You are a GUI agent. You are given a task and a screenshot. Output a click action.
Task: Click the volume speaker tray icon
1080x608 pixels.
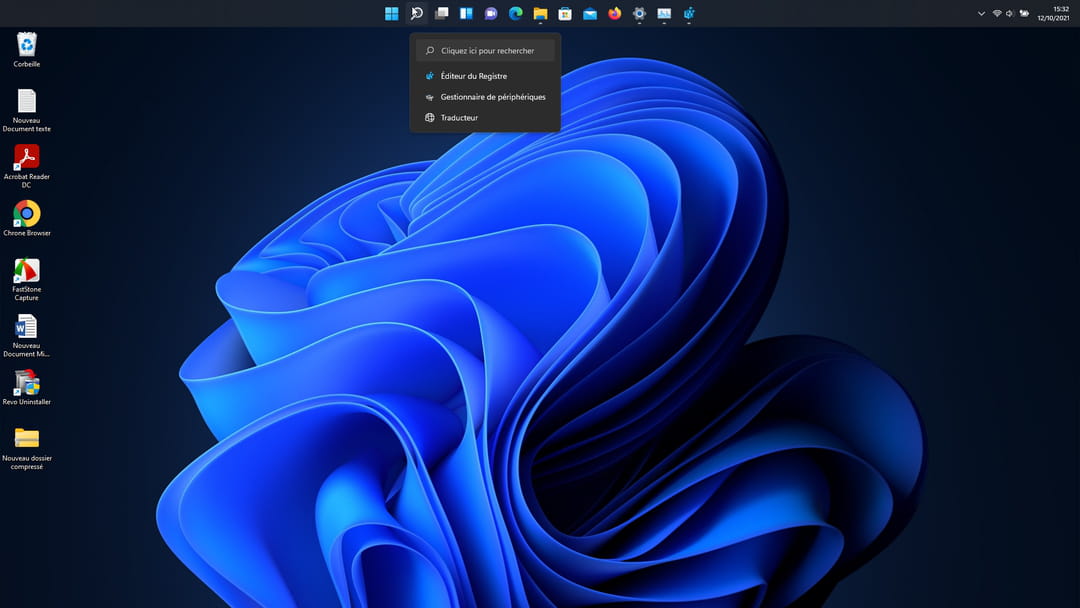click(x=1010, y=13)
